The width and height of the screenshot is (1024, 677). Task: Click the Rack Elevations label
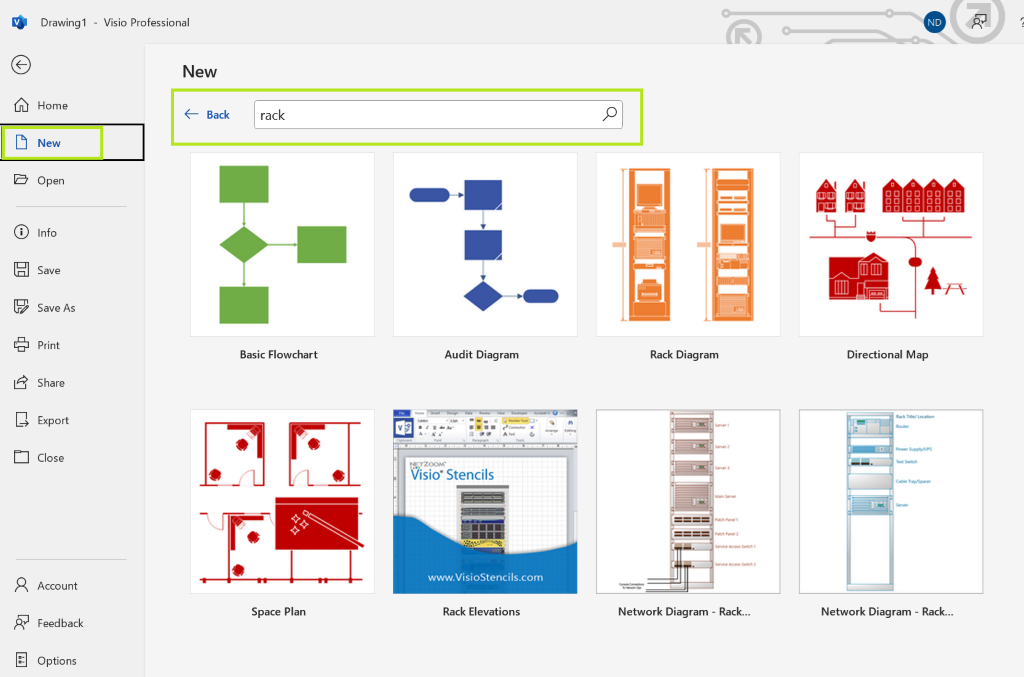pos(481,612)
